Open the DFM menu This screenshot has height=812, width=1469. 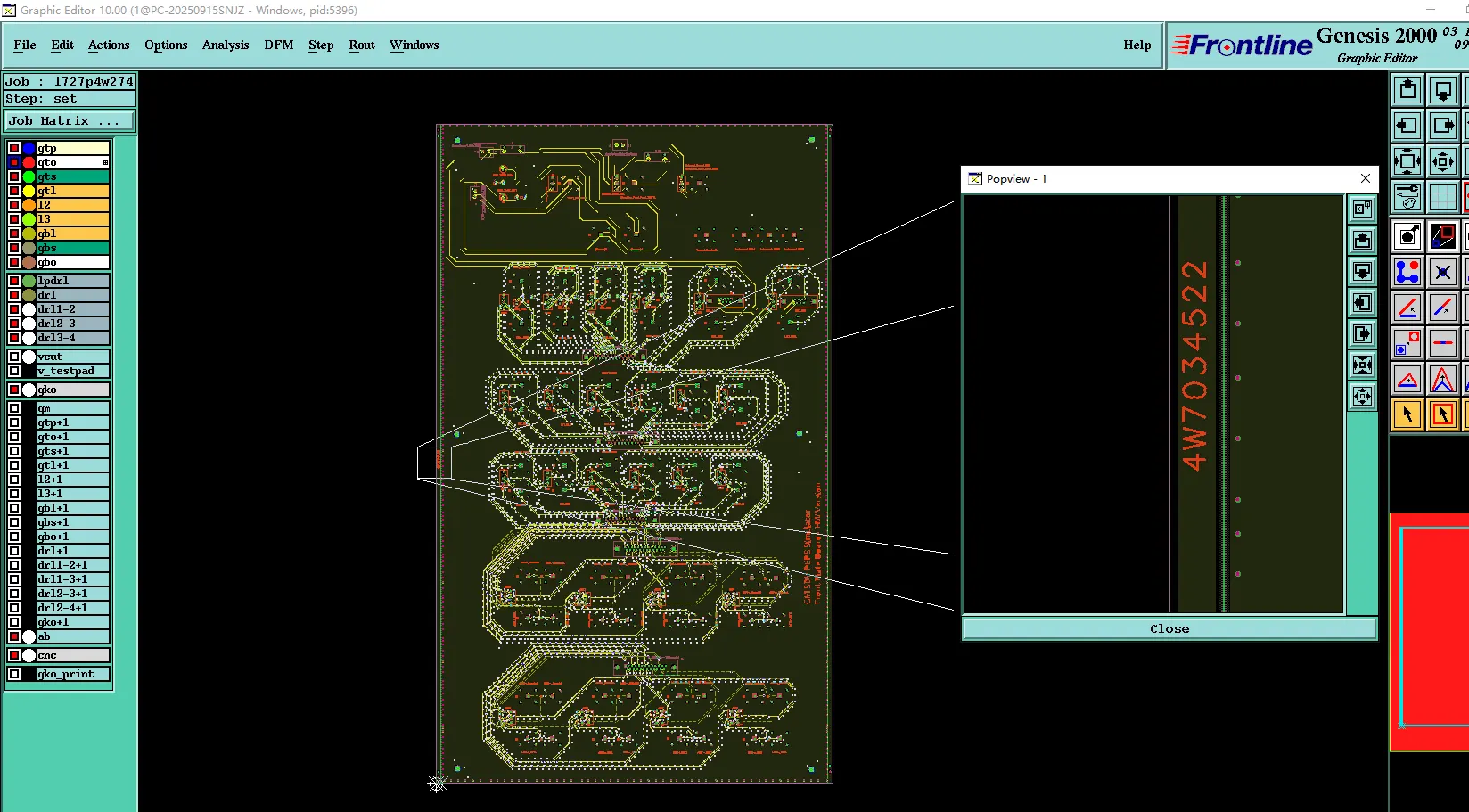point(279,45)
